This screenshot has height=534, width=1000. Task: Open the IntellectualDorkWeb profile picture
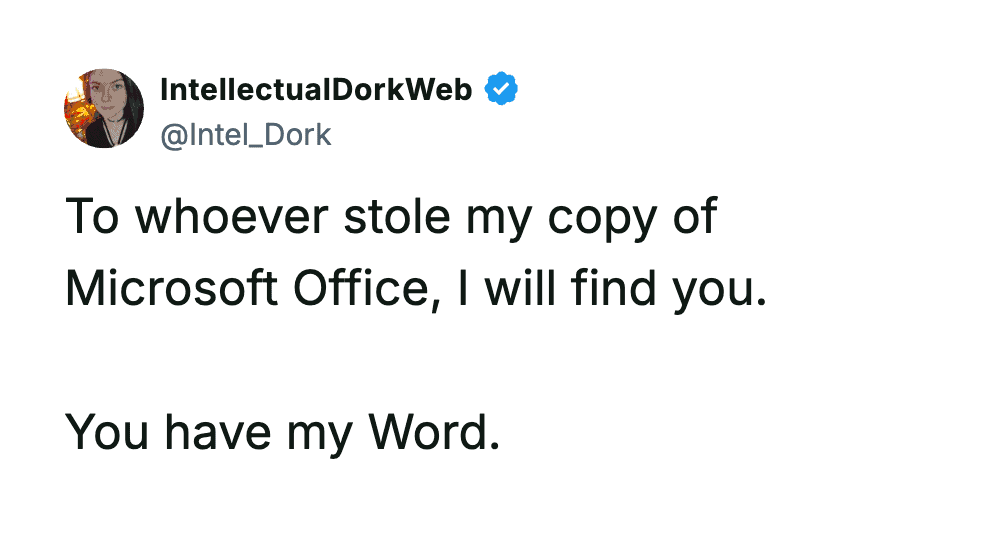click(104, 108)
